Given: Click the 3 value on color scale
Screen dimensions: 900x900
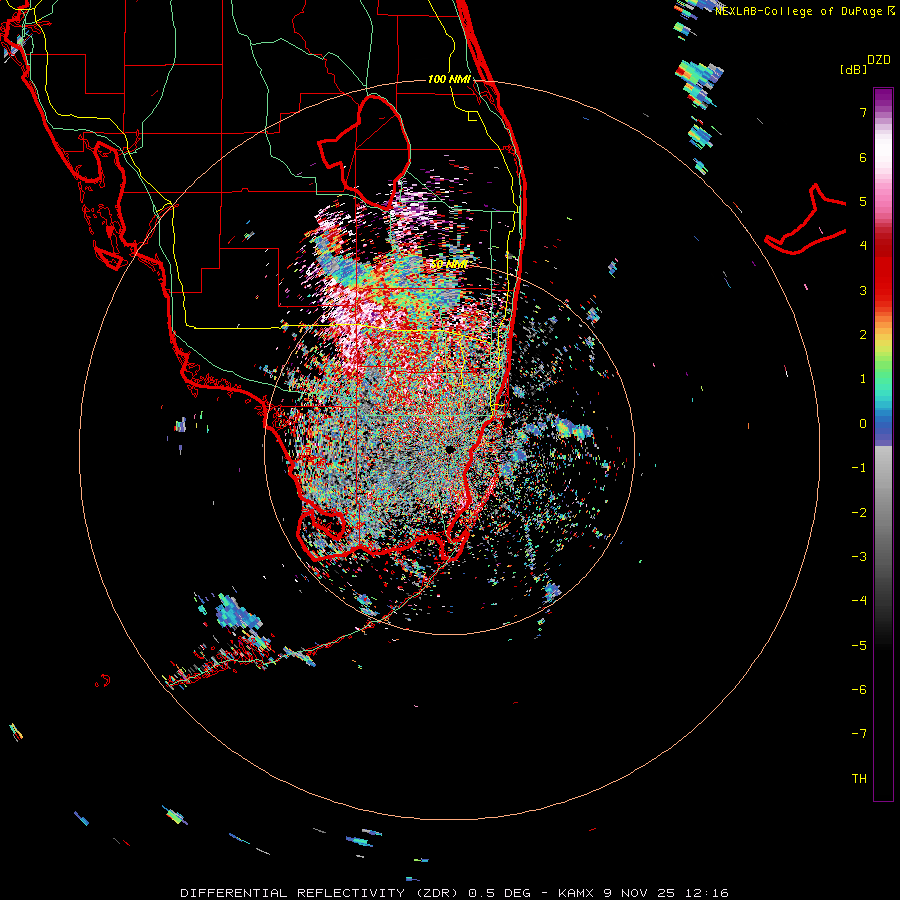Looking at the screenshot, I should point(863,290).
